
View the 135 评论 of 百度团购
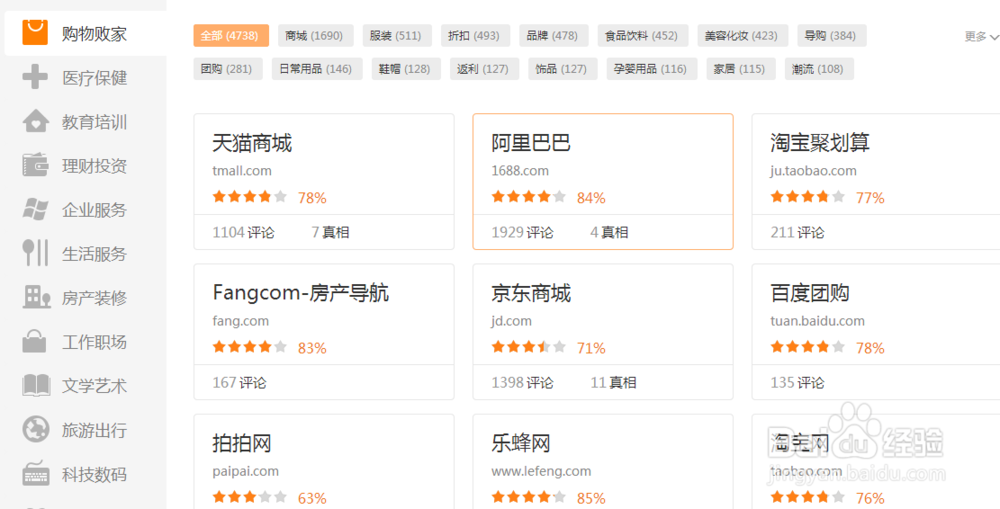coord(797,383)
